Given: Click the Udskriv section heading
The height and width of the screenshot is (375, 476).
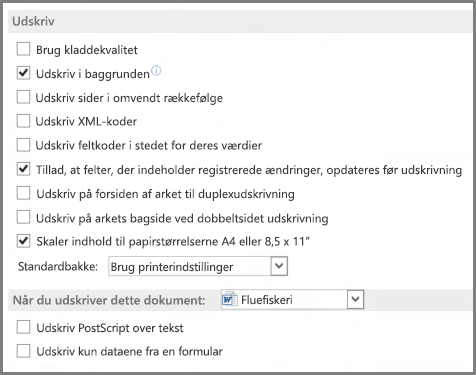Looking at the screenshot, I should click(33, 21).
